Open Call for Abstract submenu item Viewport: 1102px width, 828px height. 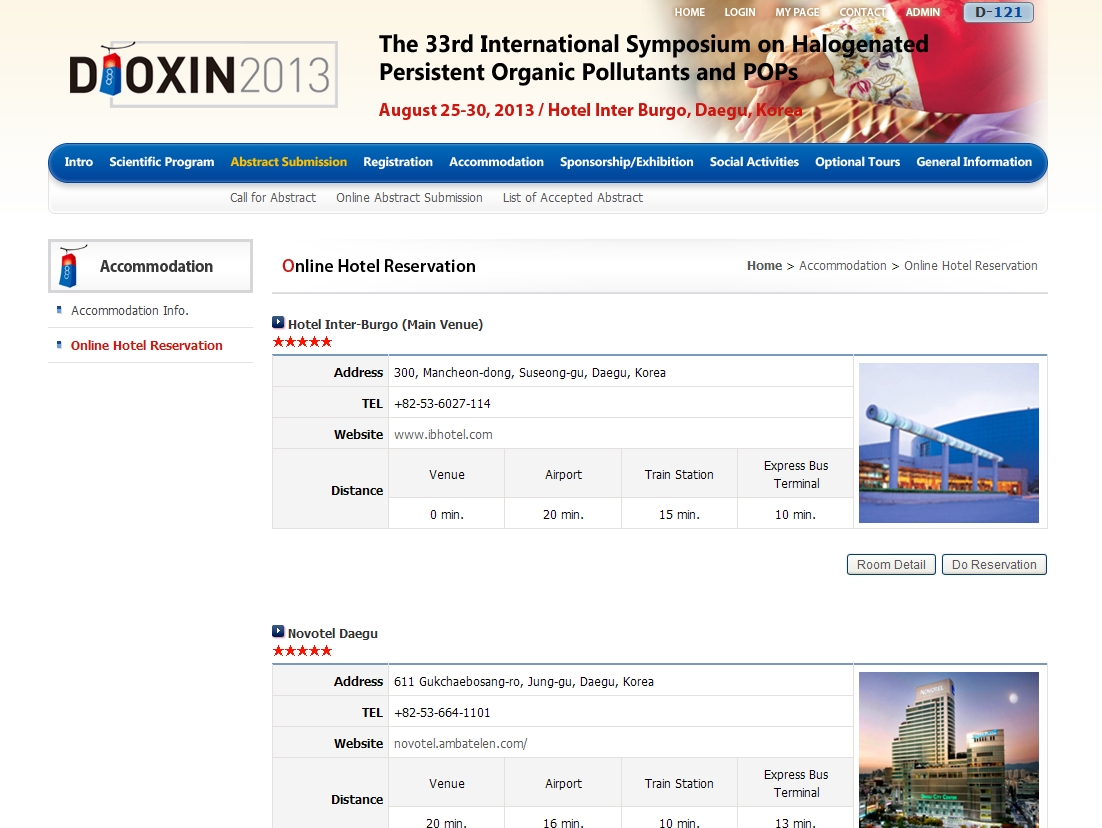pyautogui.click(x=273, y=198)
